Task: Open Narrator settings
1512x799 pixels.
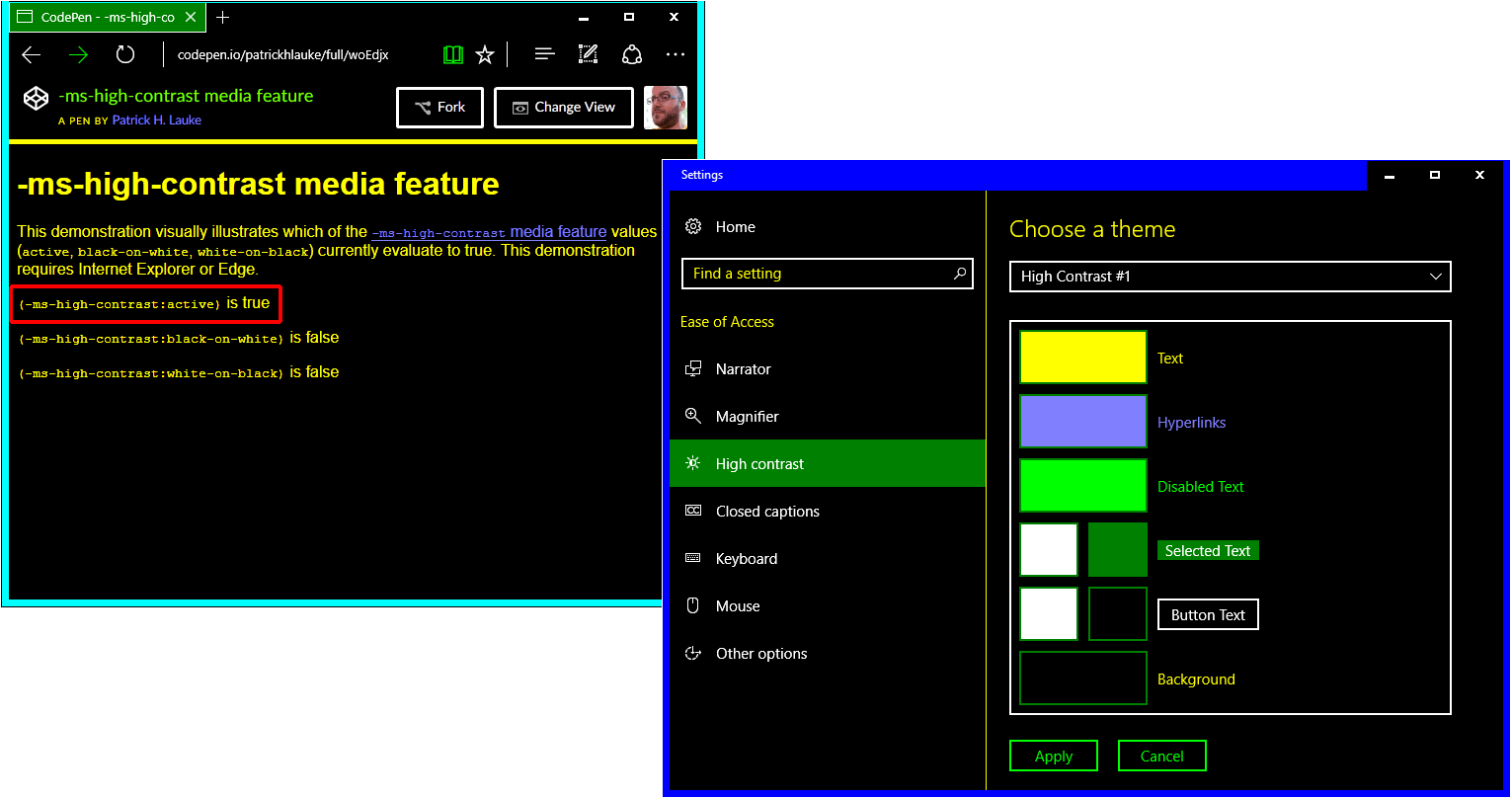Action: click(x=741, y=368)
